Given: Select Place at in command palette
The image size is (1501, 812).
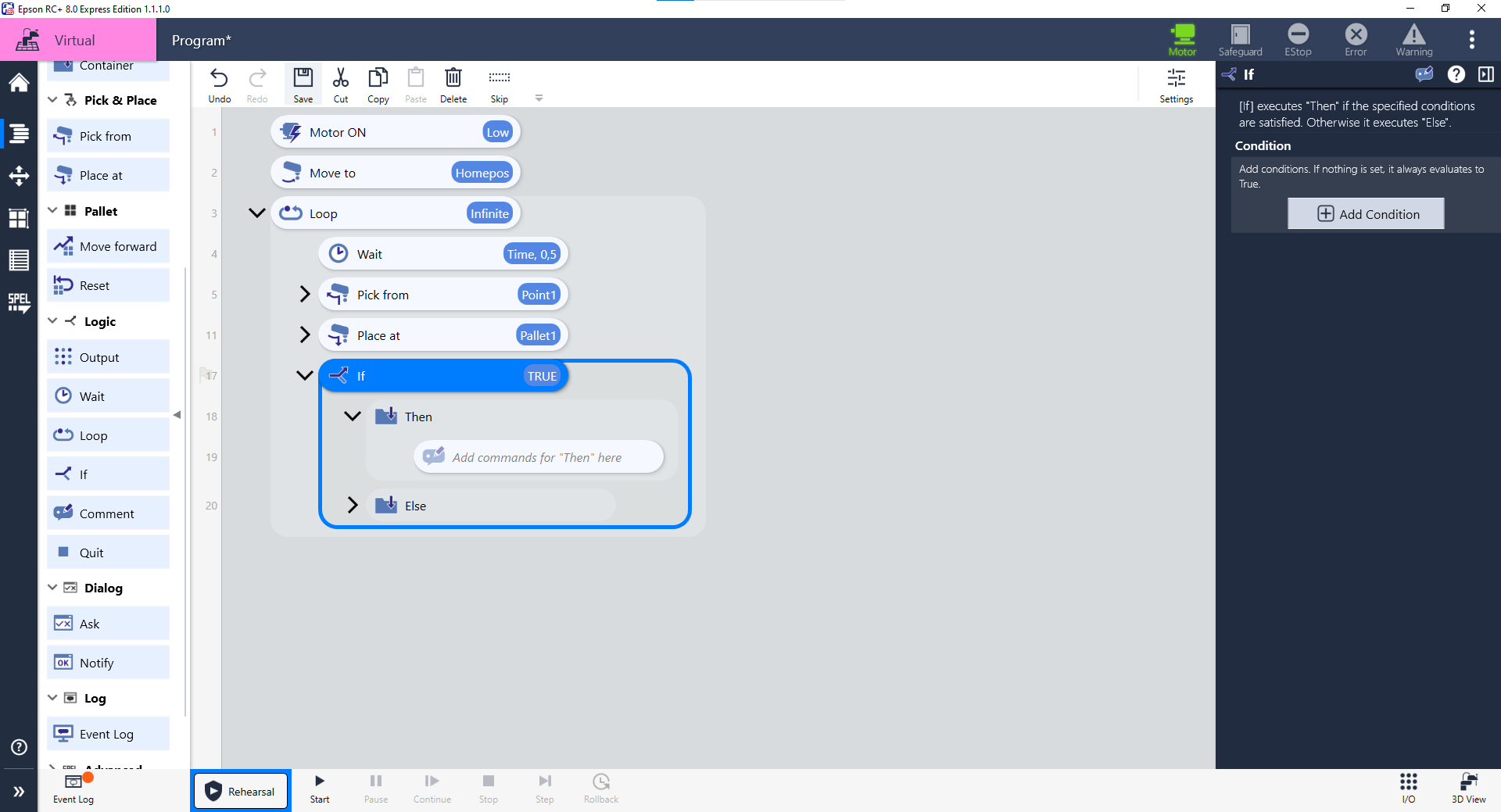Looking at the screenshot, I should coord(108,175).
